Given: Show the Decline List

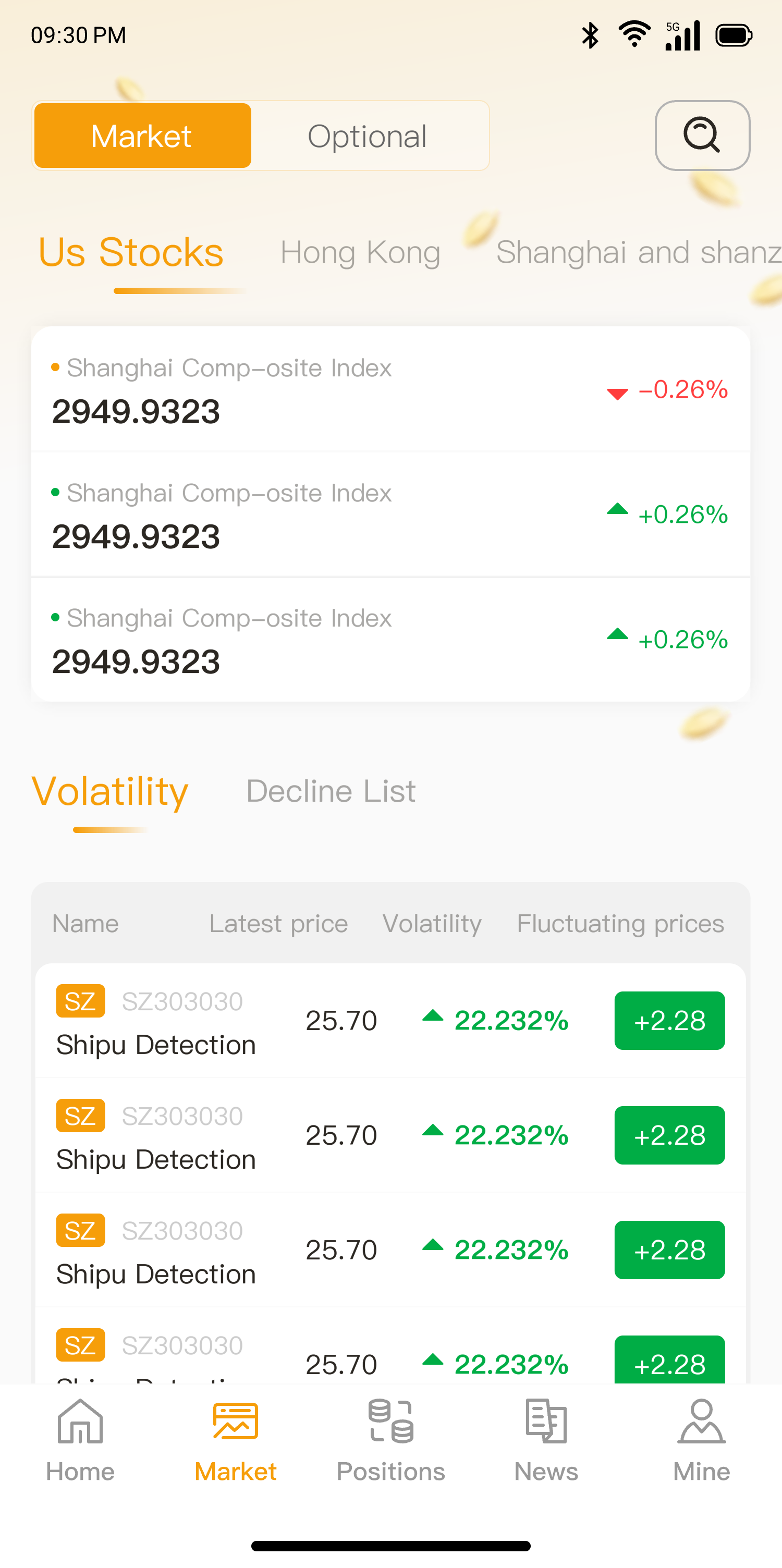Looking at the screenshot, I should [331, 791].
